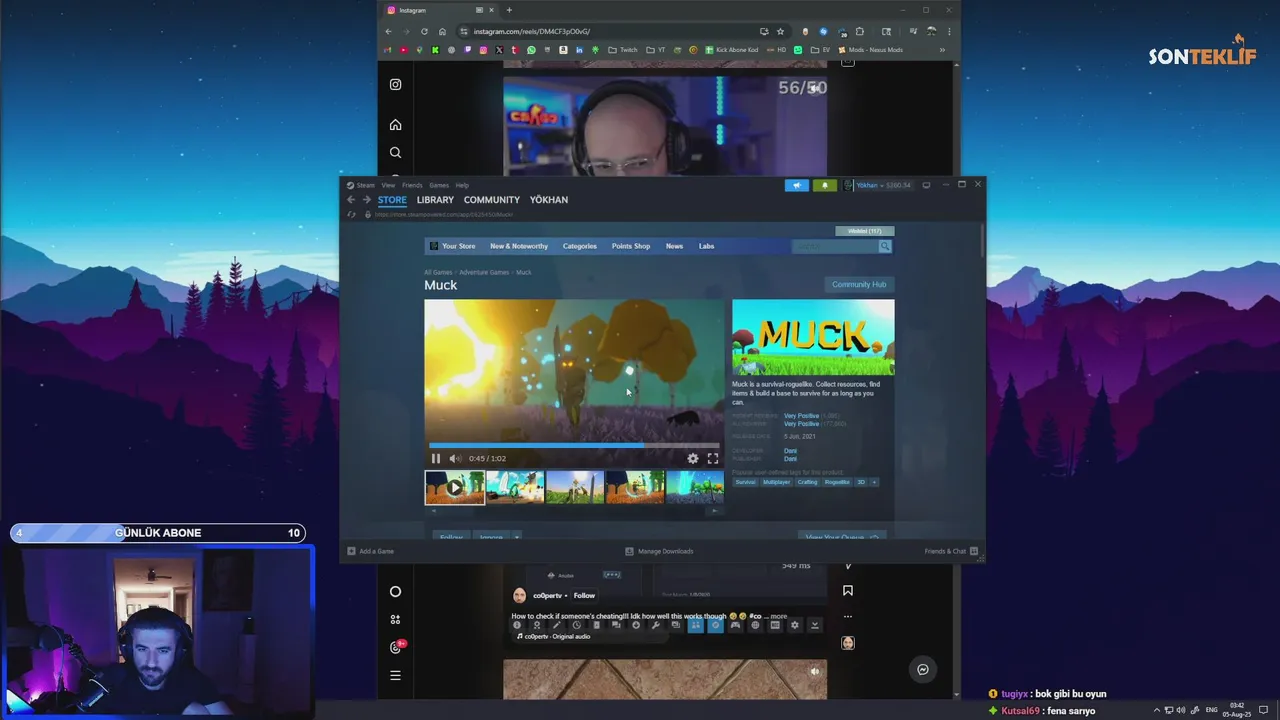
Task: Follow co0pertv on Instagram reel
Action: tap(584, 595)
